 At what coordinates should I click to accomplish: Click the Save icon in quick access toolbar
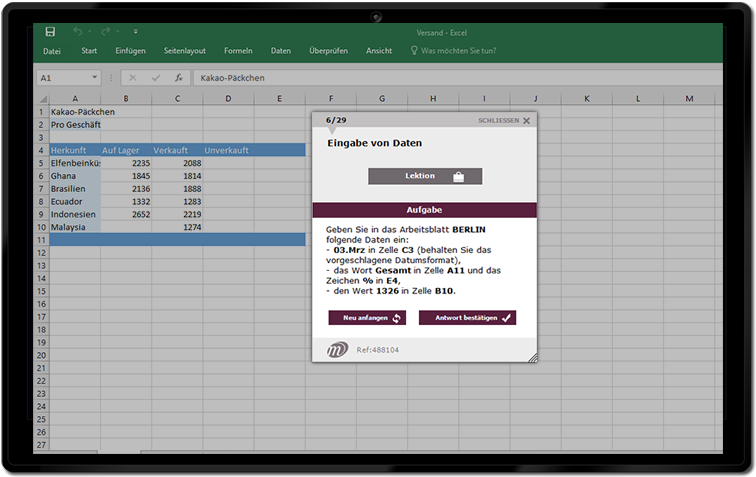point(51,32)
